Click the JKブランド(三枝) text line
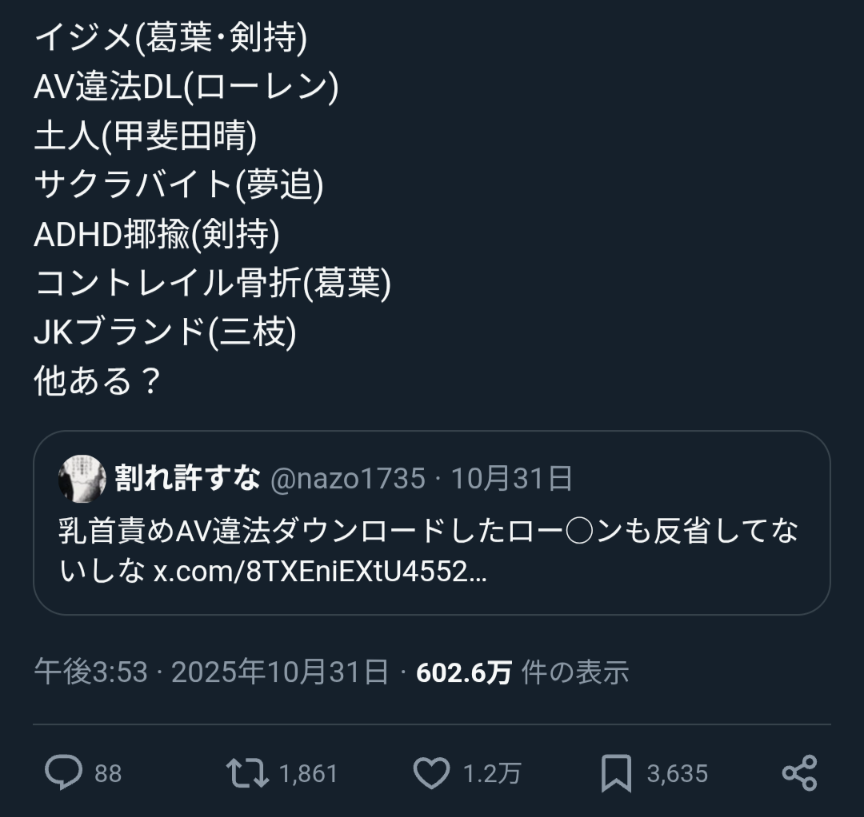The image size is (864, 817). [165, 332]
